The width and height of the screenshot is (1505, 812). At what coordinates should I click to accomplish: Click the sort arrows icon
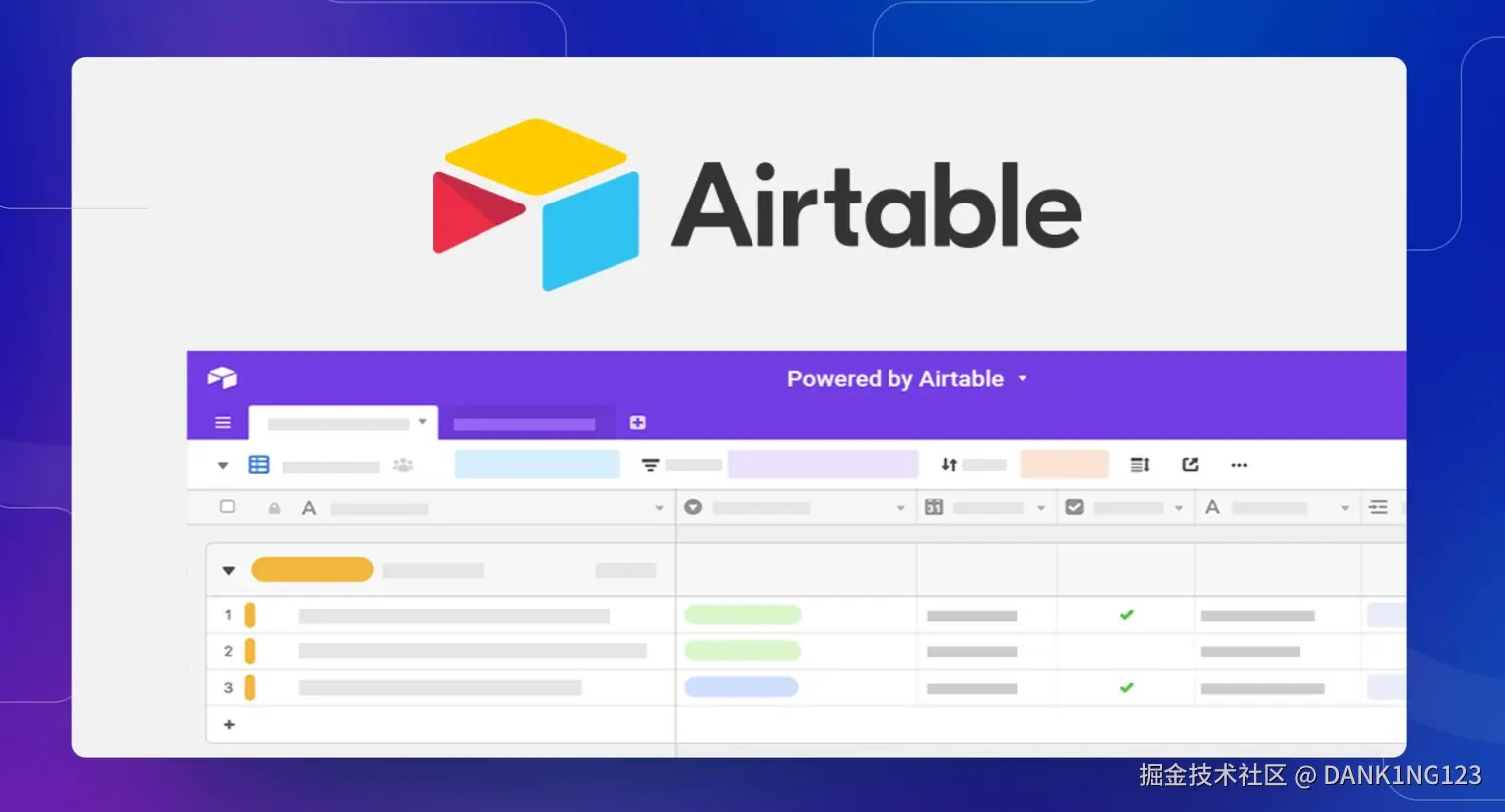click(949, 465)
